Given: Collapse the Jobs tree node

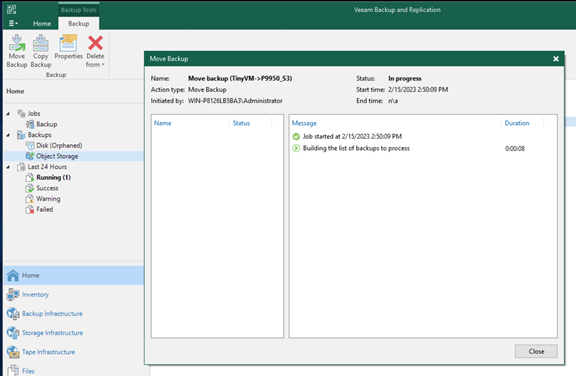Looking at the screenshot, I should click(8, 114).
